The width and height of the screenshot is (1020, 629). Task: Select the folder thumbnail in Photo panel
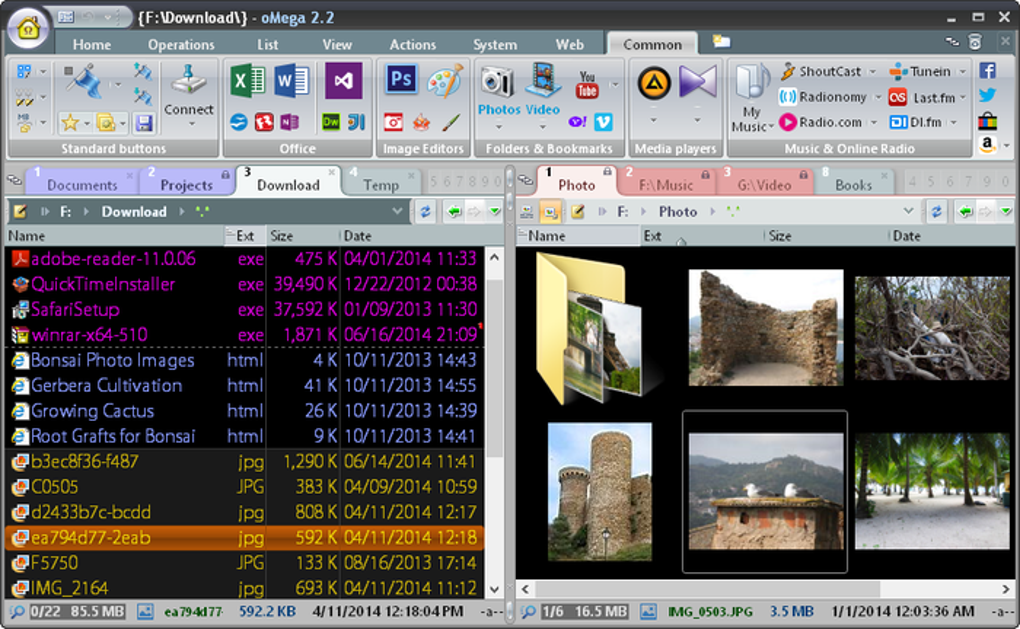[x=591, y=328]
